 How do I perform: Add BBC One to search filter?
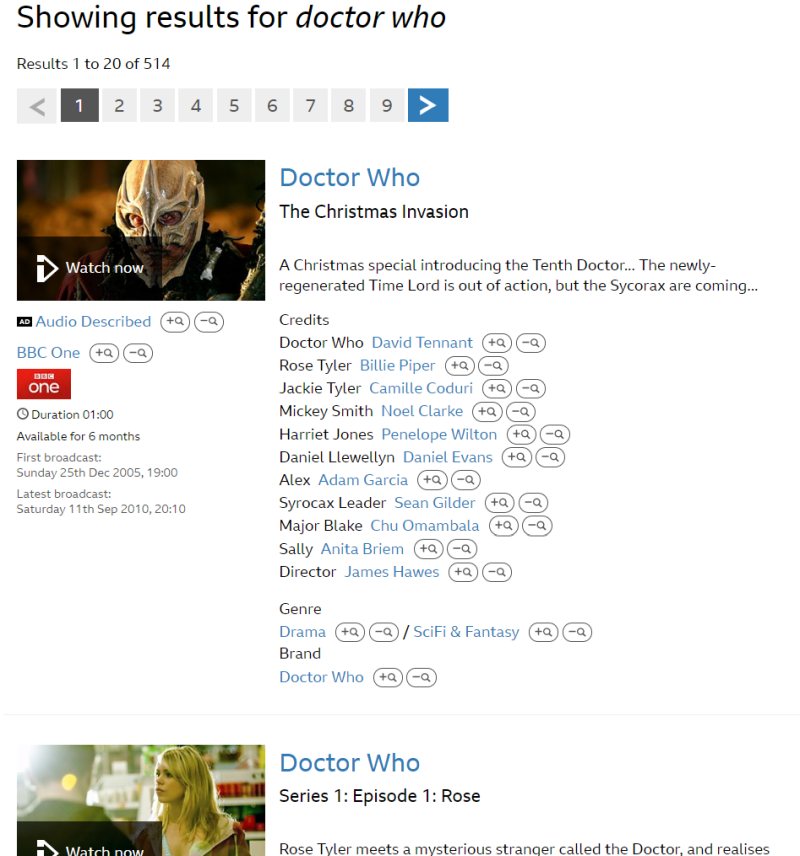click(x=104, y=353)
